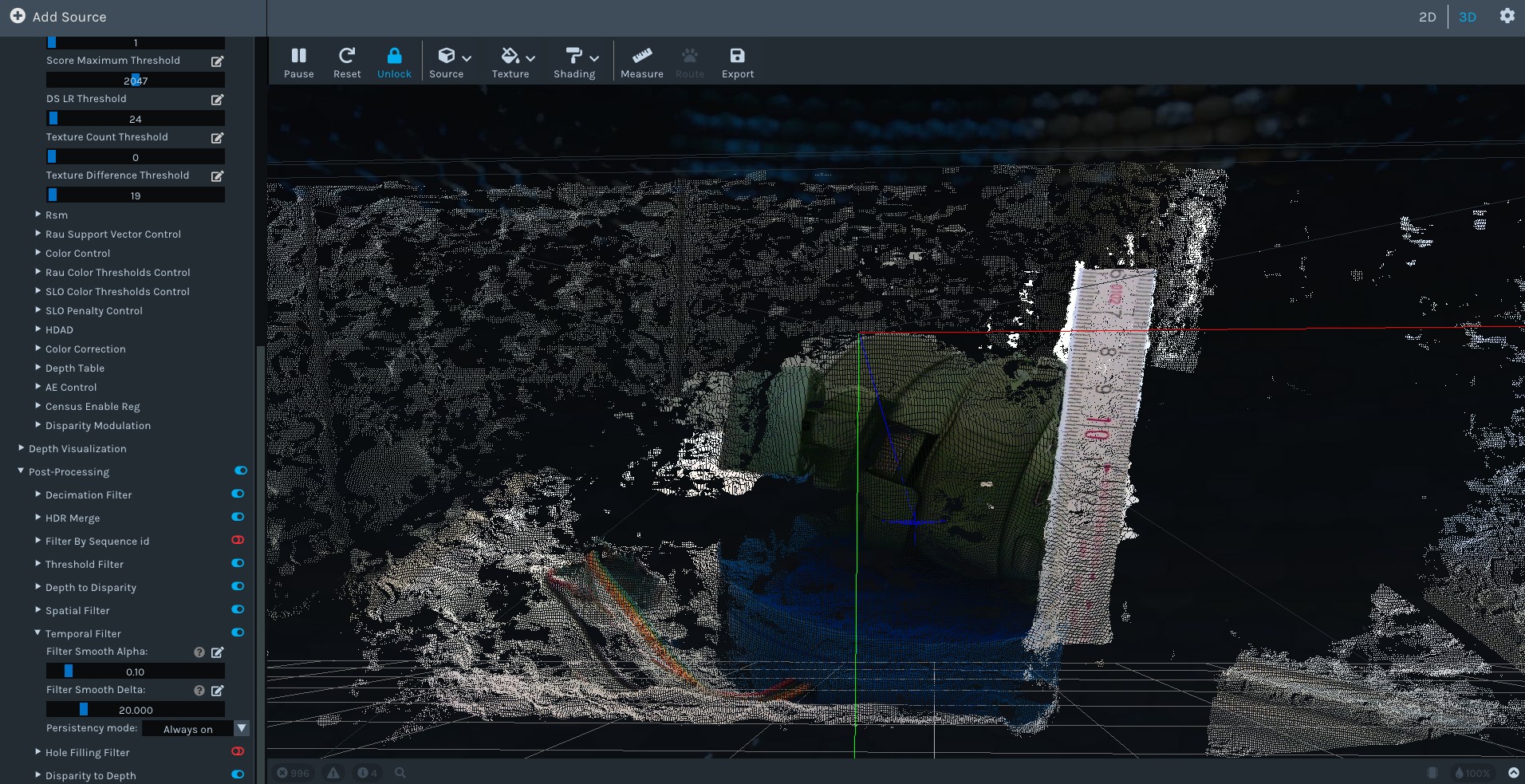Enable the Hole Filling Filter
This screenshot has height=784, width=1525.
point(238,751)
